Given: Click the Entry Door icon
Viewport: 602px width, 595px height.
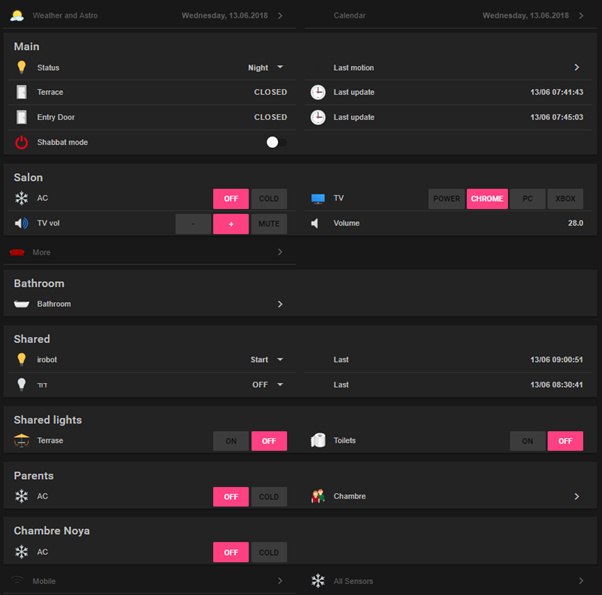Looking at the screenshot, I should (22, 117).
